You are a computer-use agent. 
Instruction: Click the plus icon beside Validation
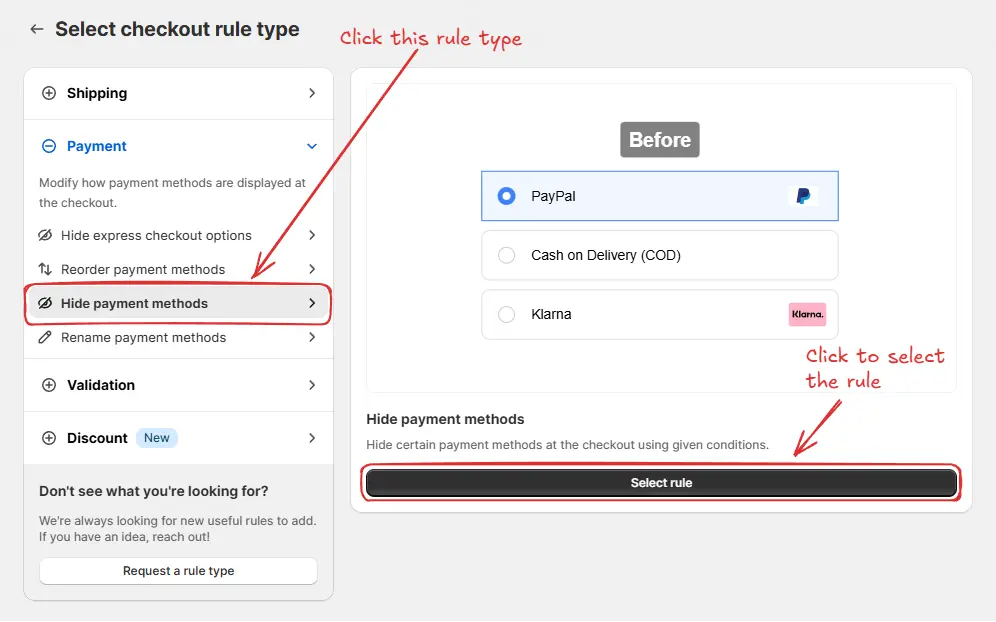click(47, 385)
